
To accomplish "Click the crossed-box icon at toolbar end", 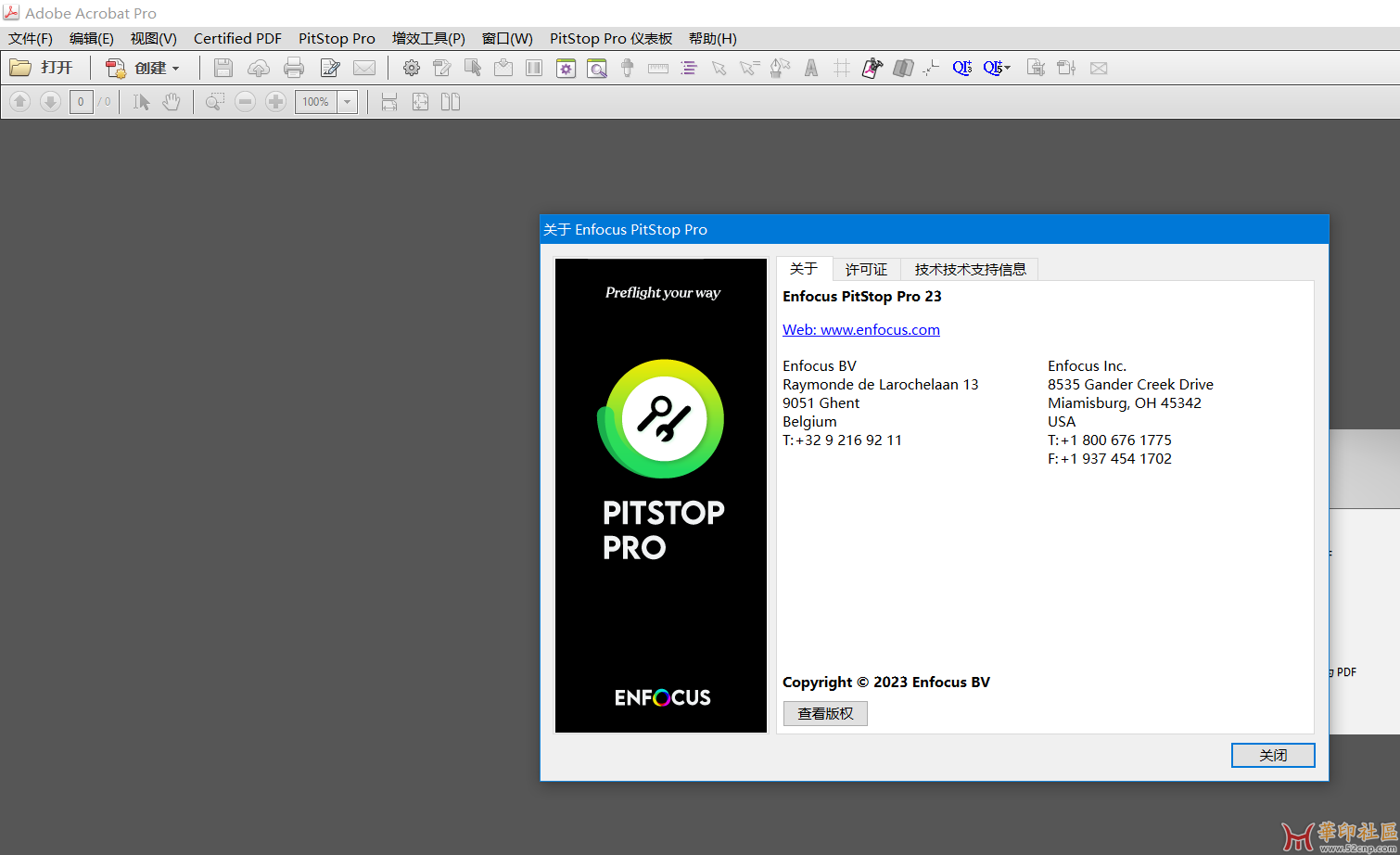I will [1099, 68].
